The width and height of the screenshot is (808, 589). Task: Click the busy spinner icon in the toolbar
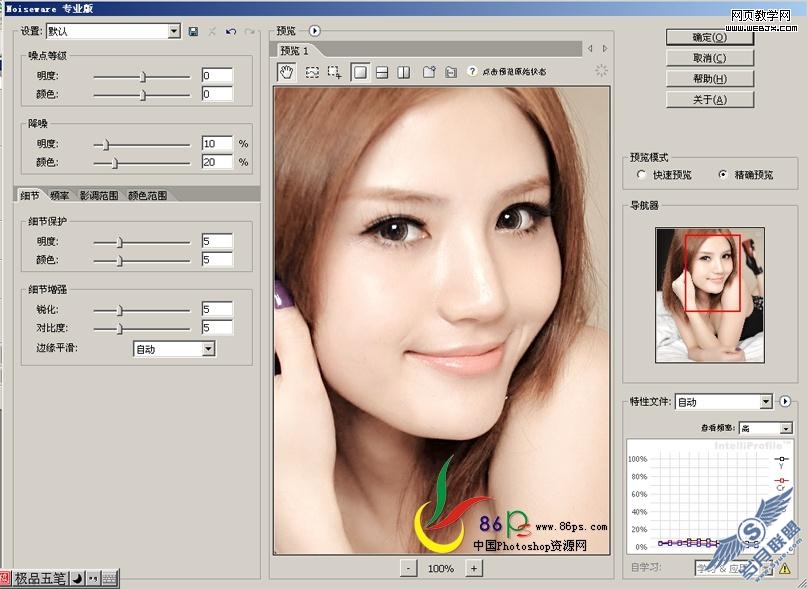(601, 71)
